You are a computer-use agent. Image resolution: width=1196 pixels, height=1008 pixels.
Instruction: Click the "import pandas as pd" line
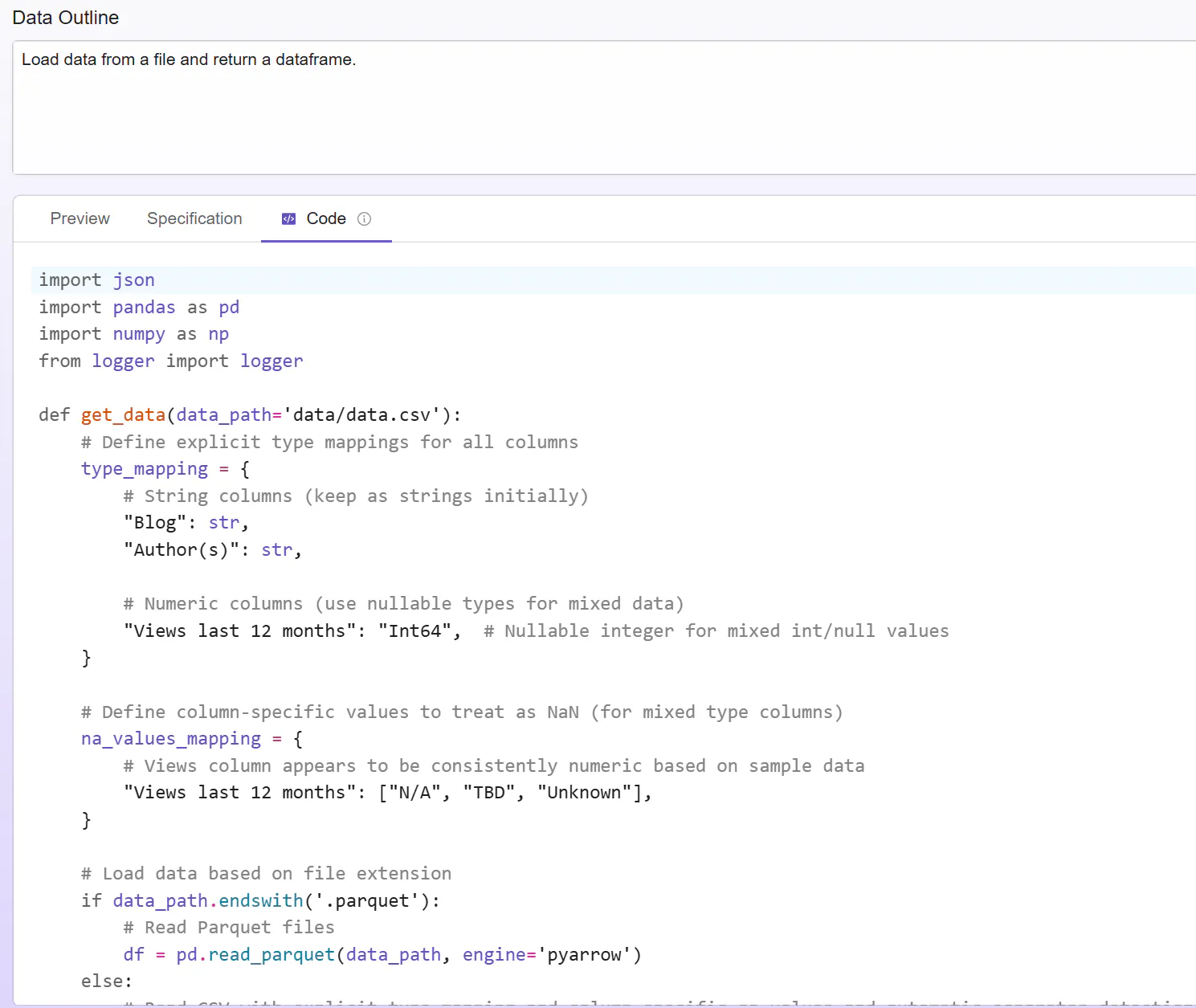(x=139, y=308)
